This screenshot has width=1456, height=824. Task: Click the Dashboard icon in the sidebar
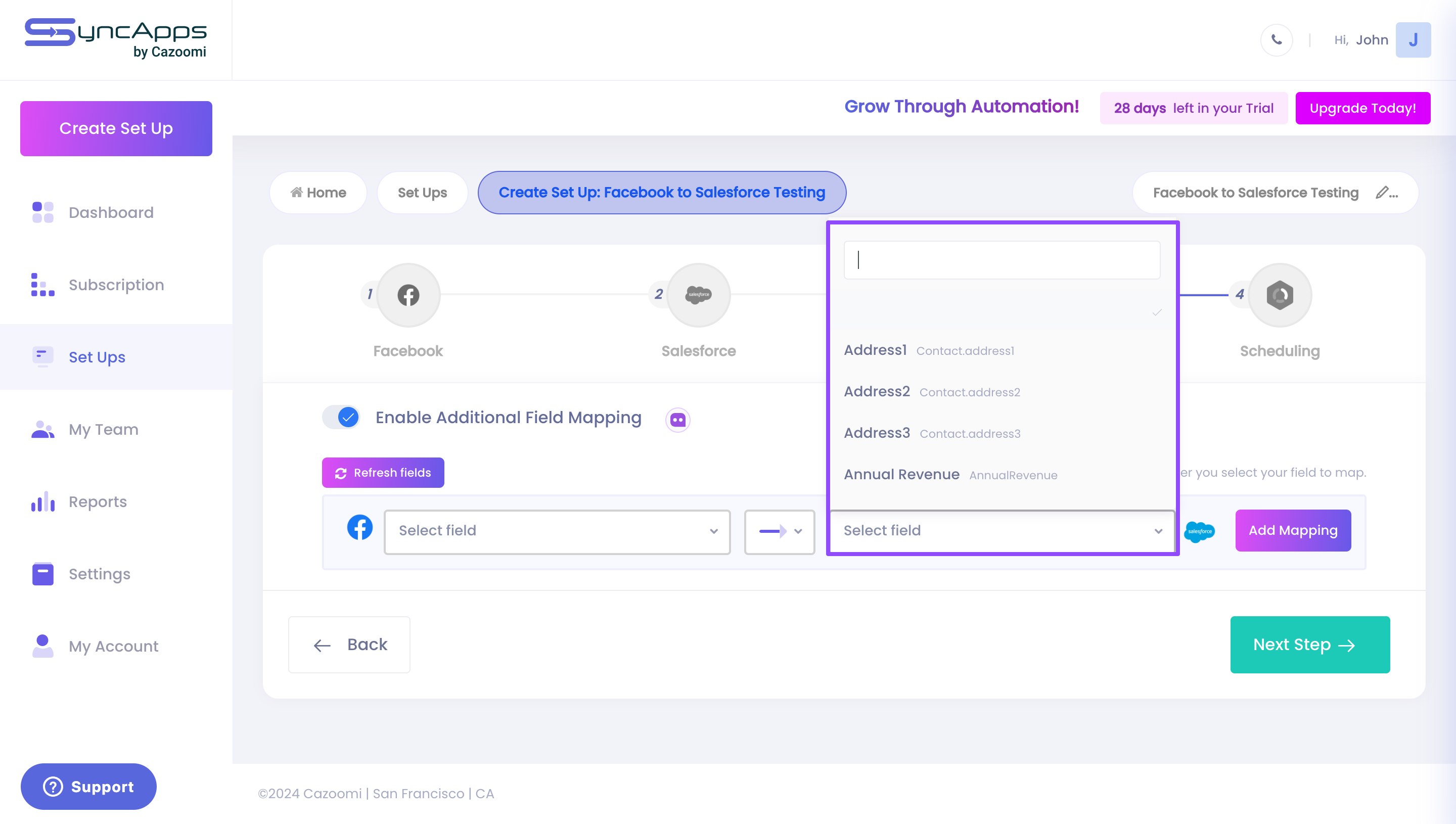pyautogui.click(x=43, y=212)
